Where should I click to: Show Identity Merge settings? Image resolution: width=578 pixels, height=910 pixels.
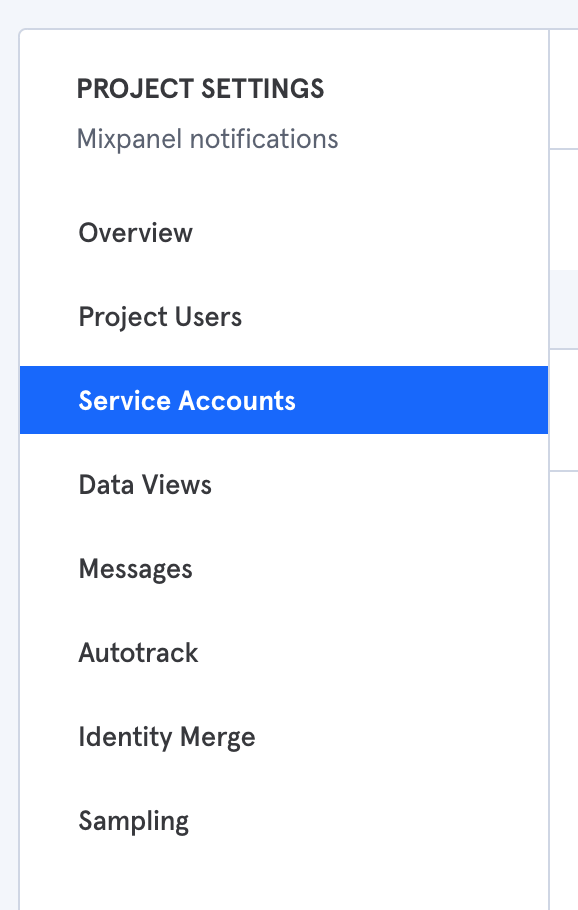point(167,737)
